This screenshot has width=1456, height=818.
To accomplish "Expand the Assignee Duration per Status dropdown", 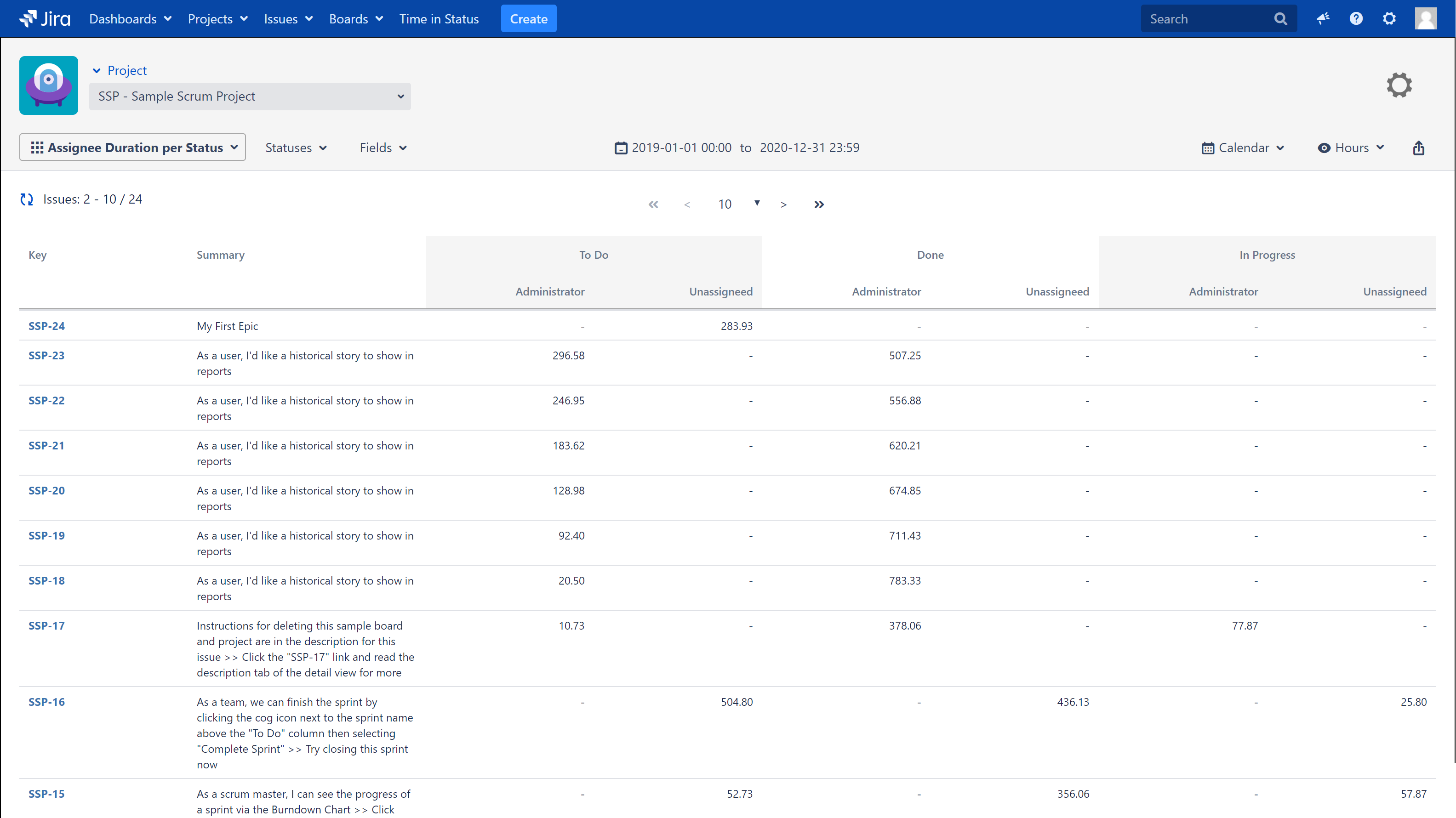I will (132, 148).
